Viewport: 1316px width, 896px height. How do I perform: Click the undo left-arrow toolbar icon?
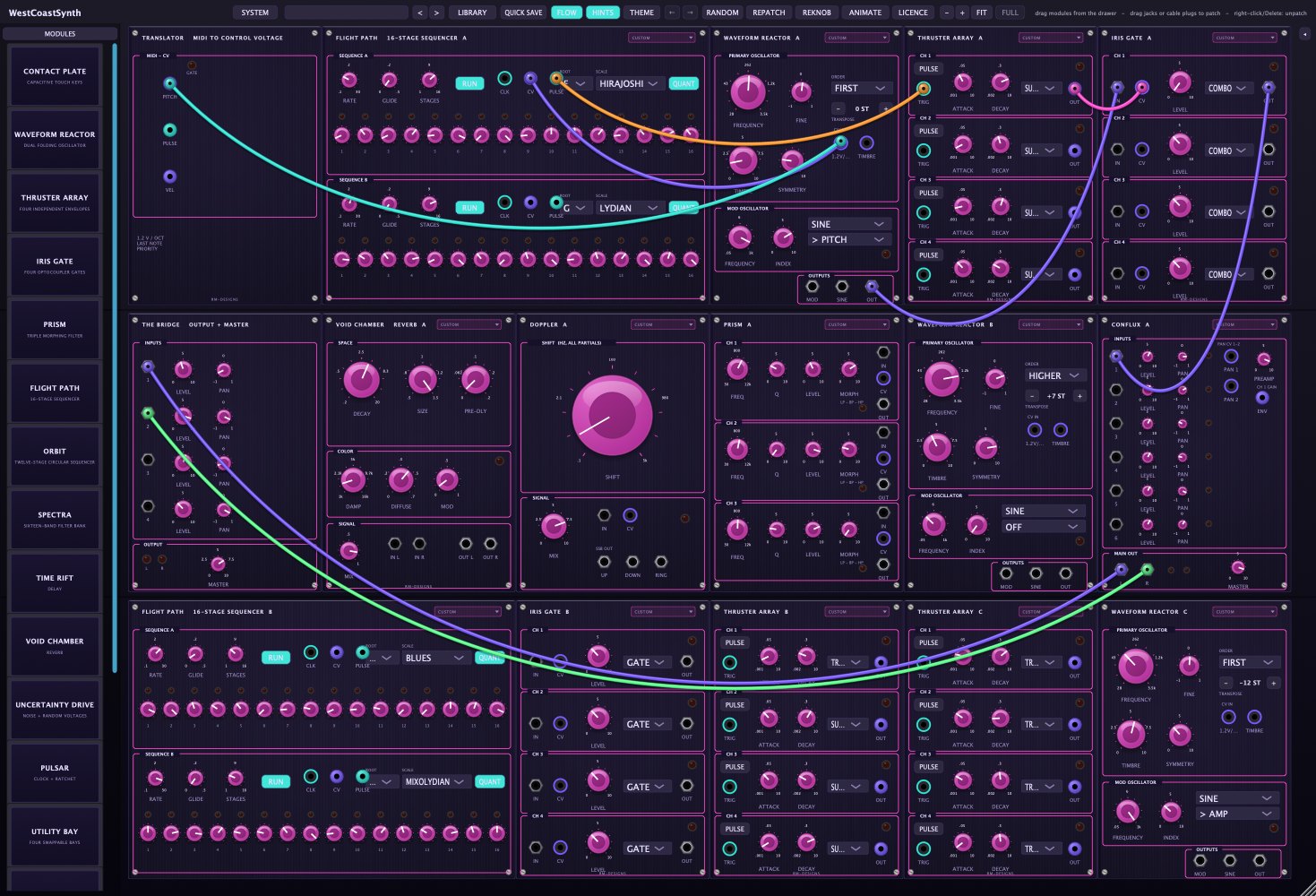click(x=672, y=13)
